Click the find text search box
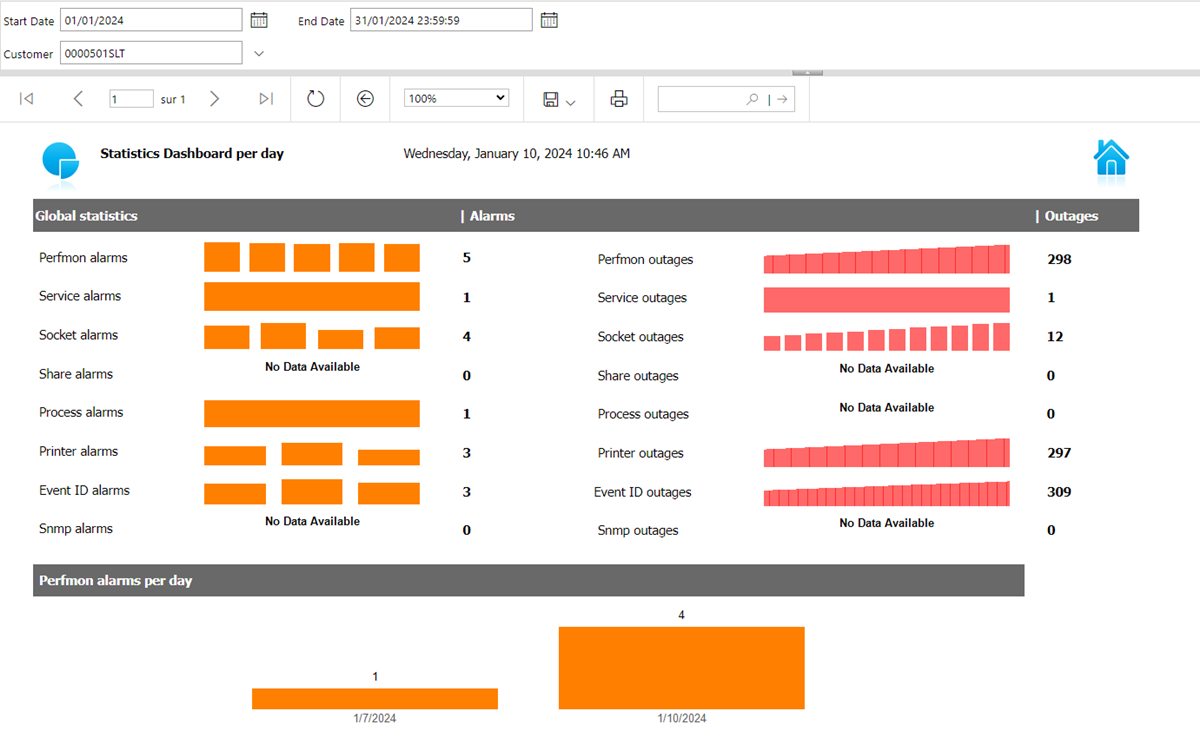This screenshot has width=1200, height=737. 702,99
